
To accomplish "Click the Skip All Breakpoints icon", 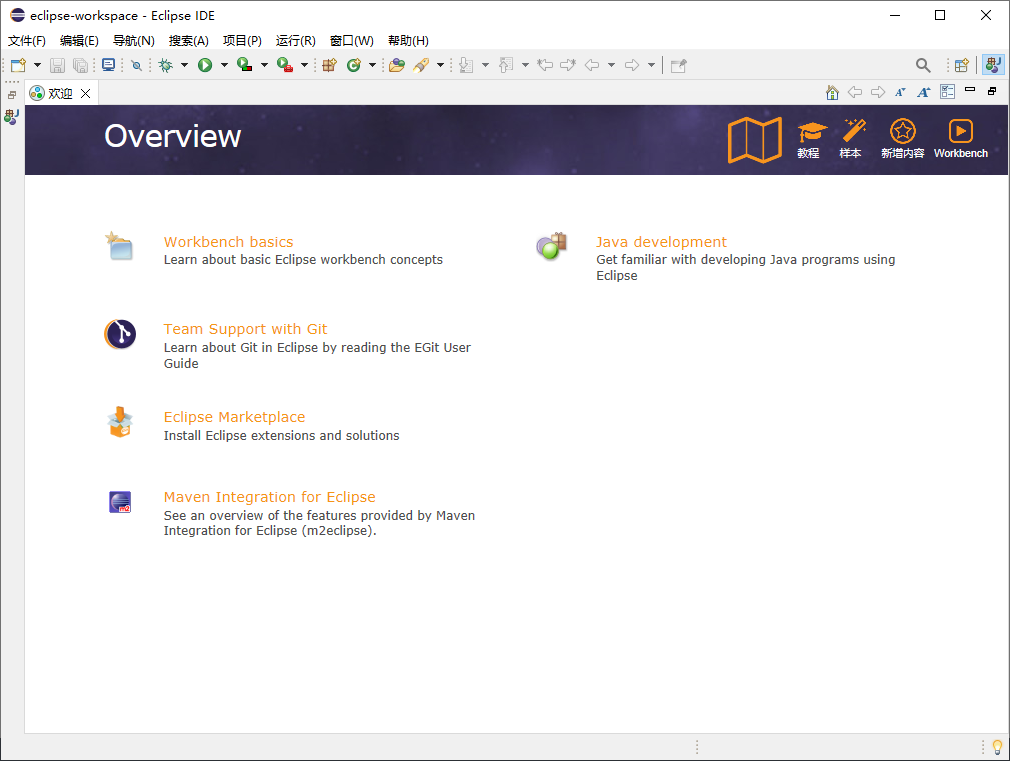I will point(137,65).
